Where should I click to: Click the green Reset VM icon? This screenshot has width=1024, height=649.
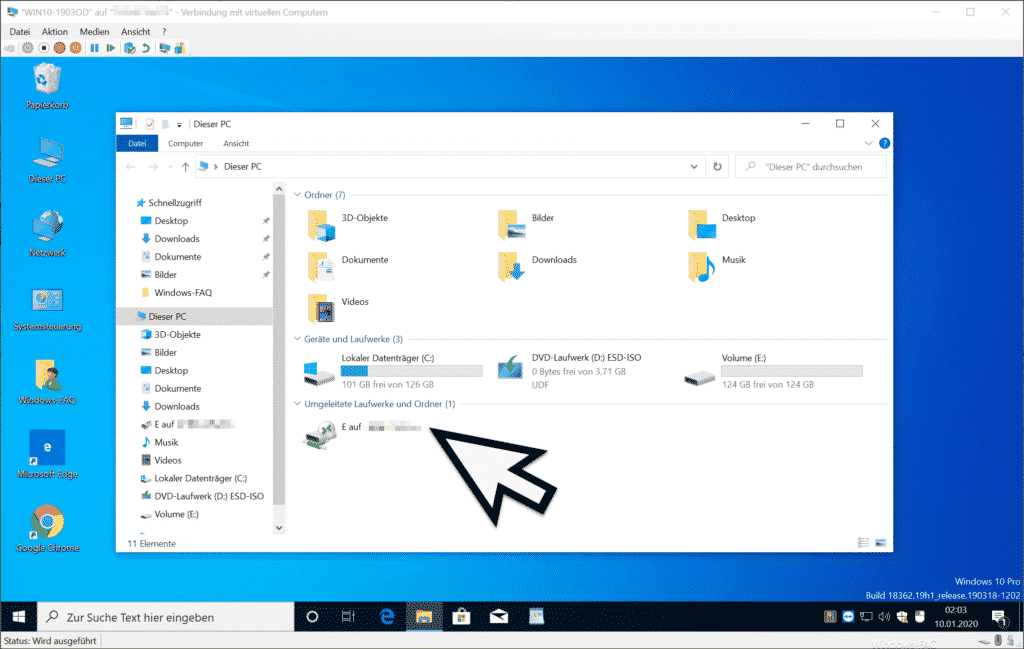(111, 48)
